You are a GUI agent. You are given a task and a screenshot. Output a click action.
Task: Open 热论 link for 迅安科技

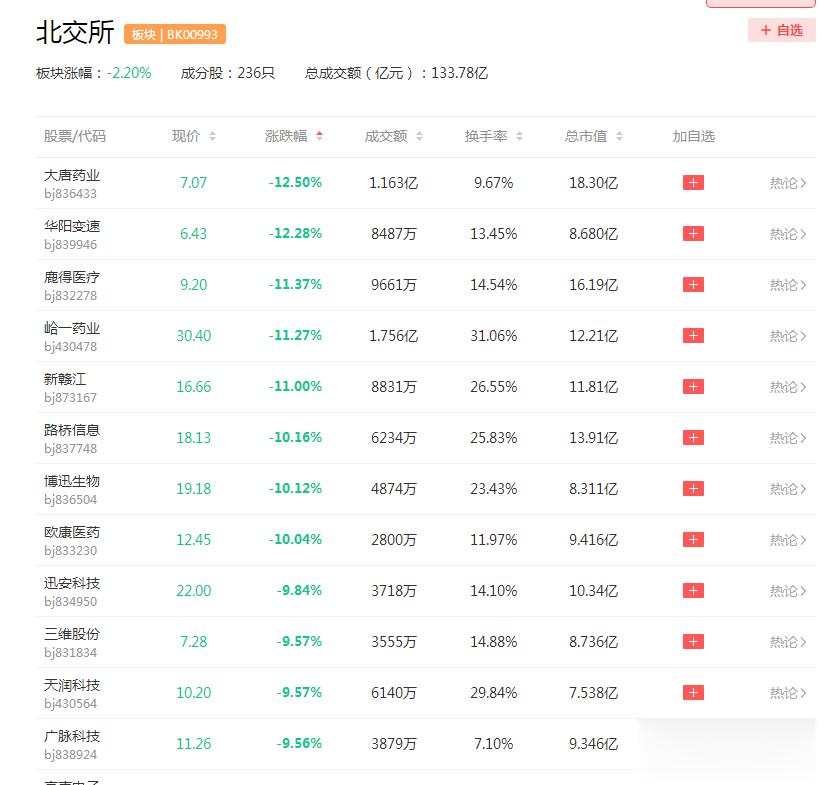click(x=788, y=591)
